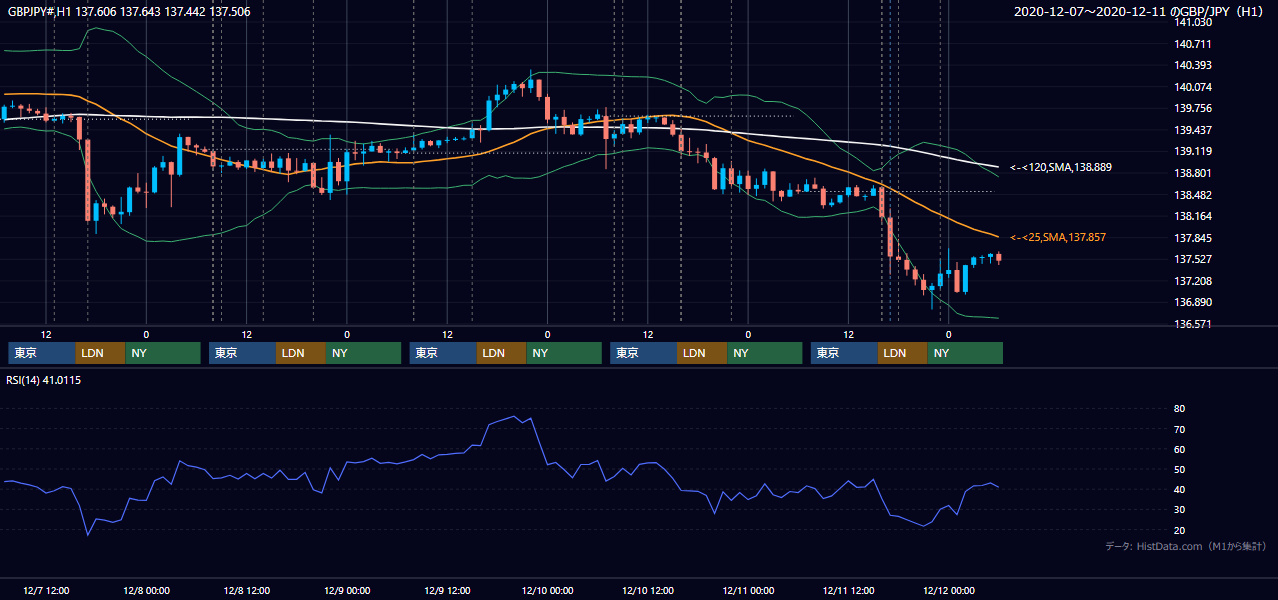Click the 138.164 price axis label
The image size is (1278, 600).
coord(1193,216)
